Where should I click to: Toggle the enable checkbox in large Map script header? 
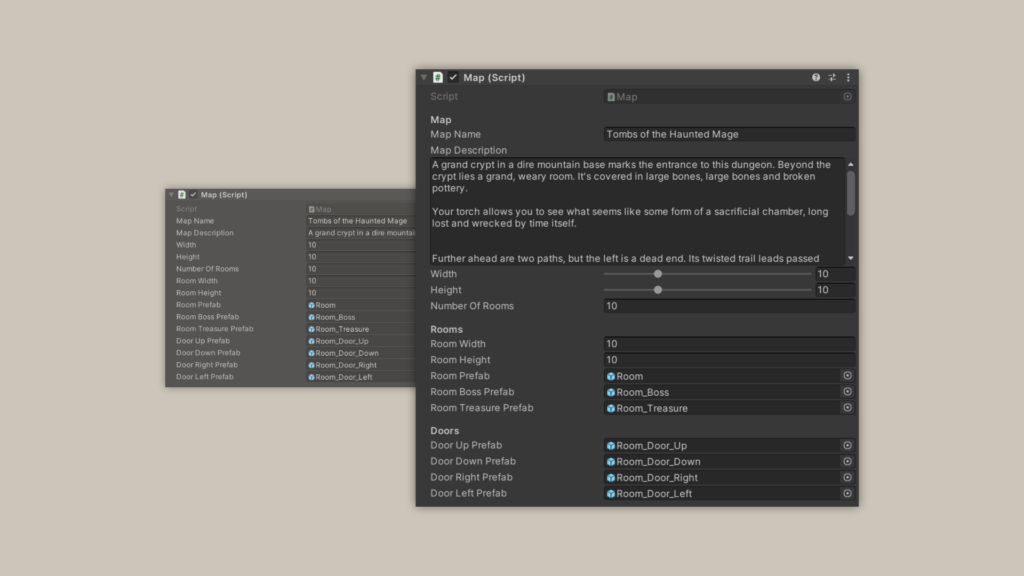453,77
